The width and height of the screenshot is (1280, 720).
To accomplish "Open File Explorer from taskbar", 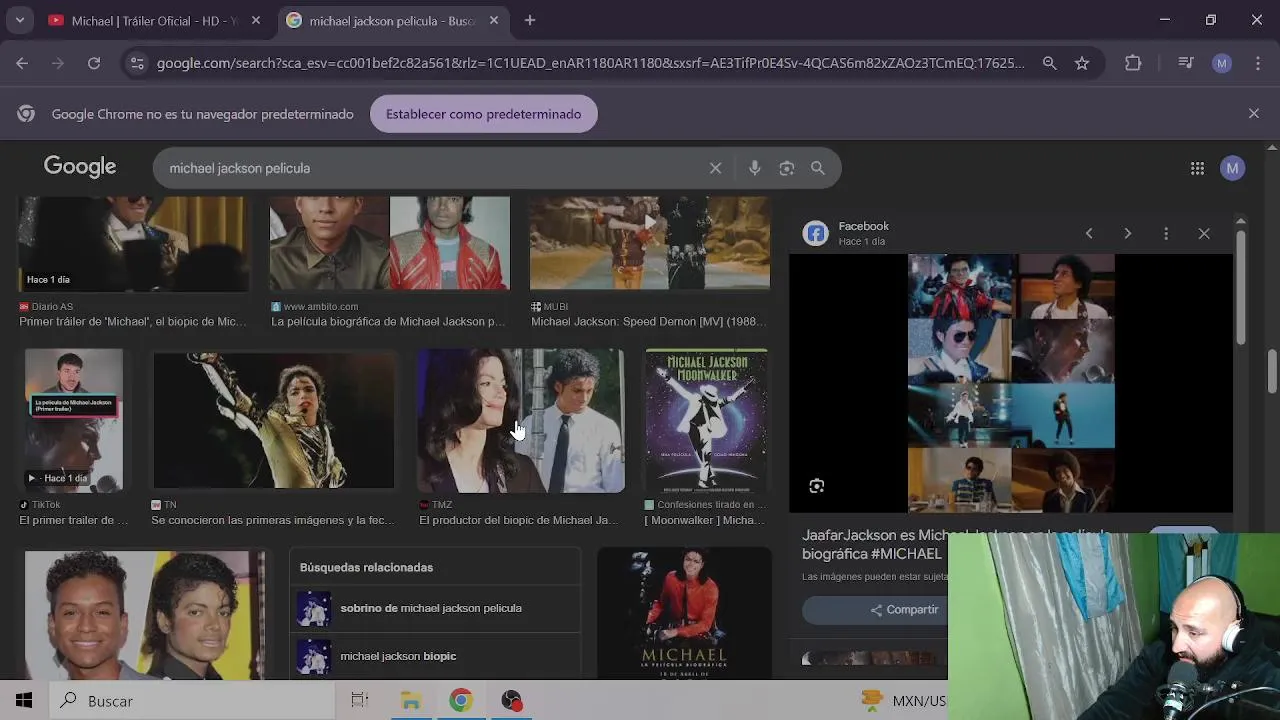I will coord(411,701).
